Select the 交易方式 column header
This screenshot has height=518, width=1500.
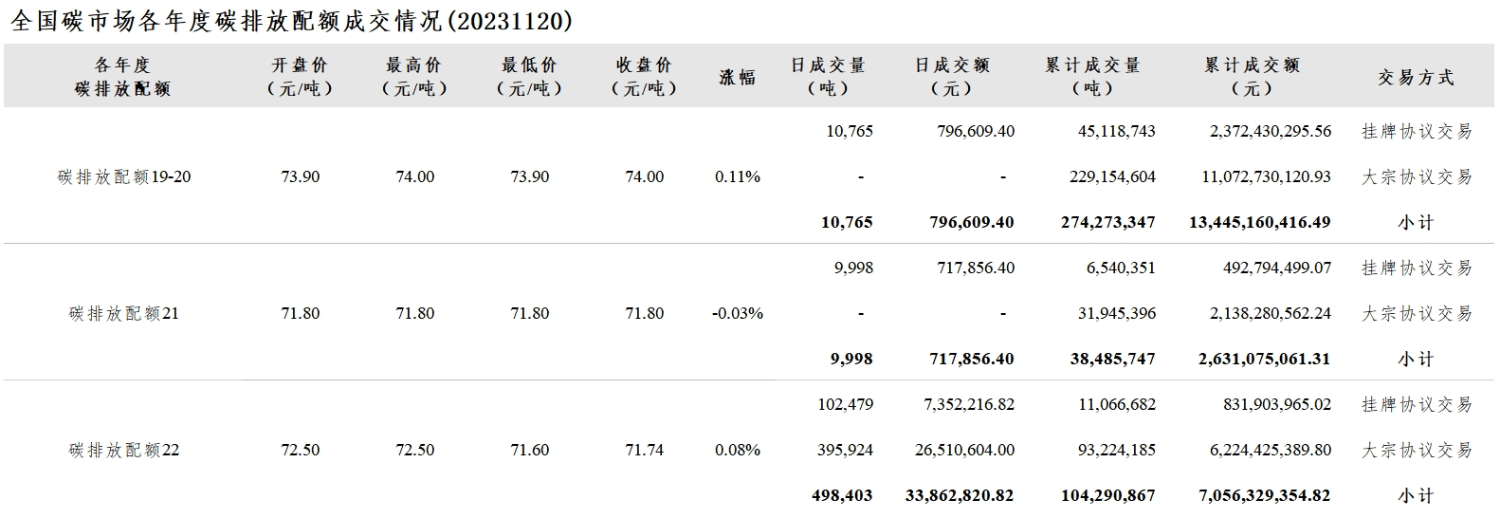pos(1416,77)
